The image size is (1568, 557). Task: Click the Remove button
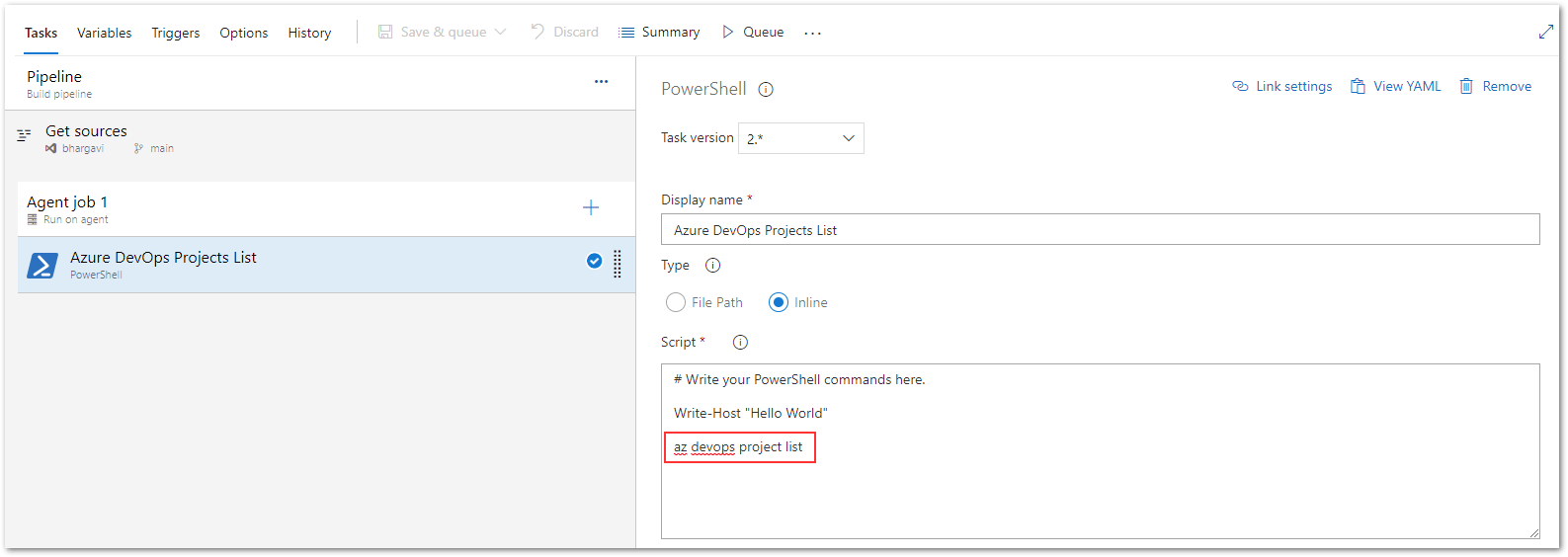(1496, 87)
